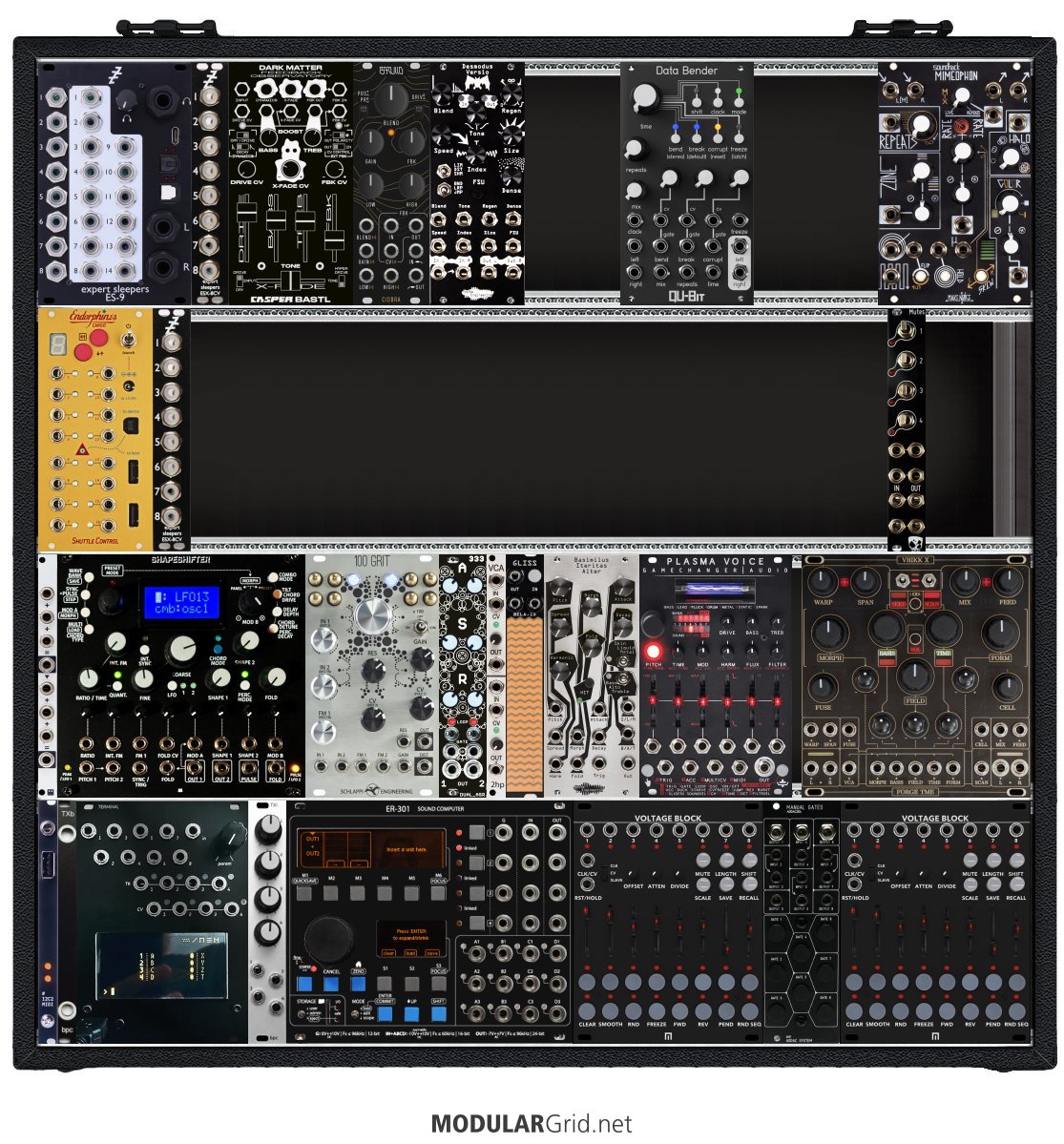Turn the large 100 Grit center knob

pos(374,617)
